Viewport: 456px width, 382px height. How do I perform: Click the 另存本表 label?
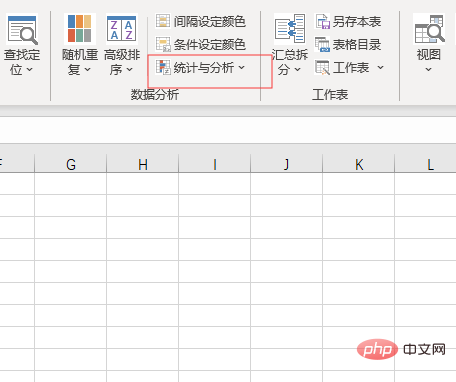point(357,22)
